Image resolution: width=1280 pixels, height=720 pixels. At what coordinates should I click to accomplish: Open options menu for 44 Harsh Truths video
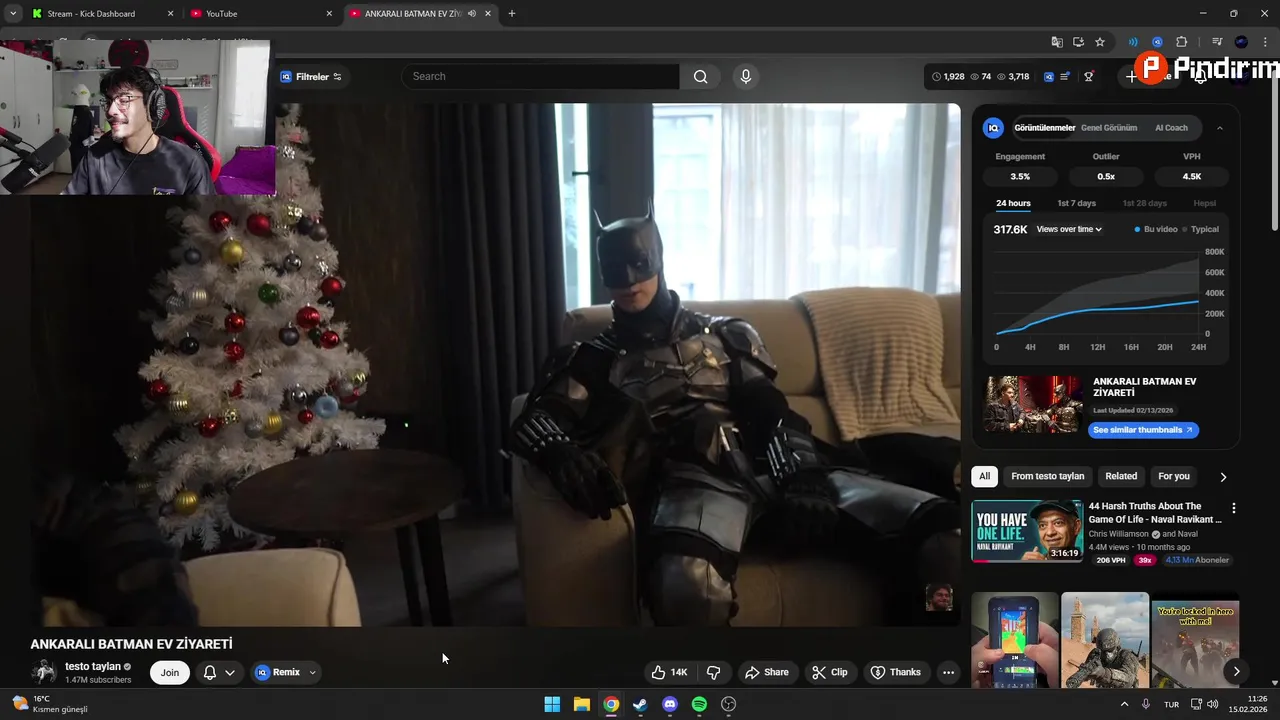click(x=1233, y=508)
